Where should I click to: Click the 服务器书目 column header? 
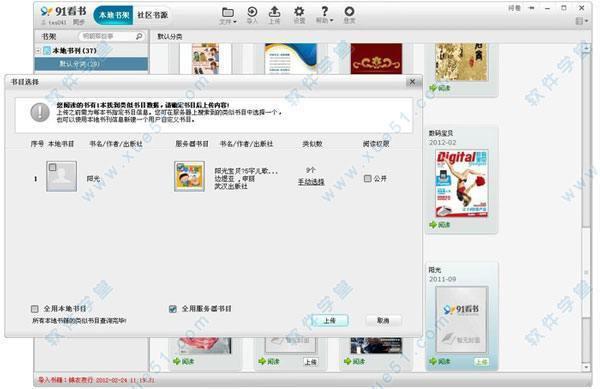coord(192,144)
